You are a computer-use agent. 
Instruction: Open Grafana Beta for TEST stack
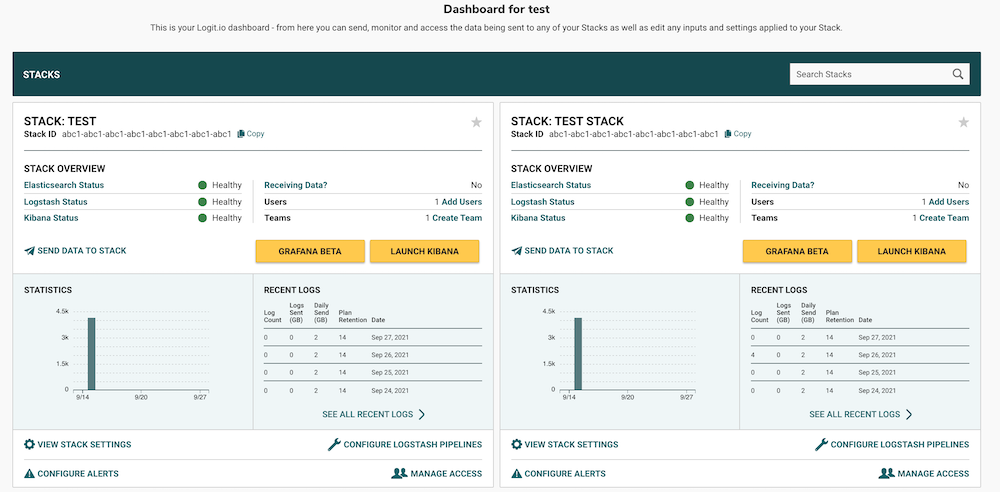point(310,251)
